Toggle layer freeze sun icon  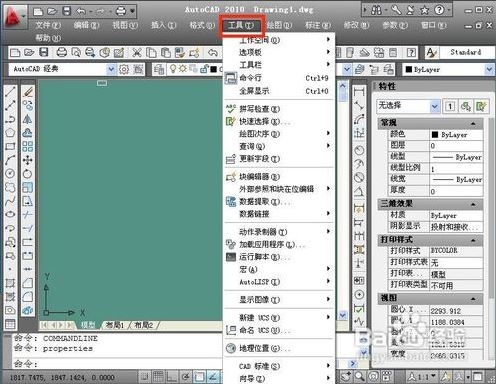coord(183,69)
